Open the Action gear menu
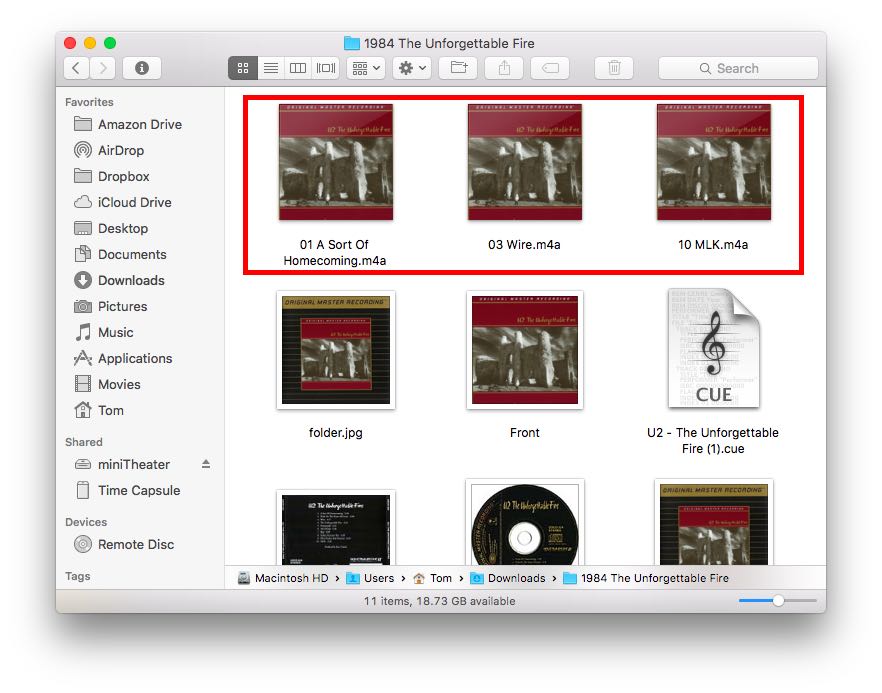882x693 pixels. coord(412,68)
